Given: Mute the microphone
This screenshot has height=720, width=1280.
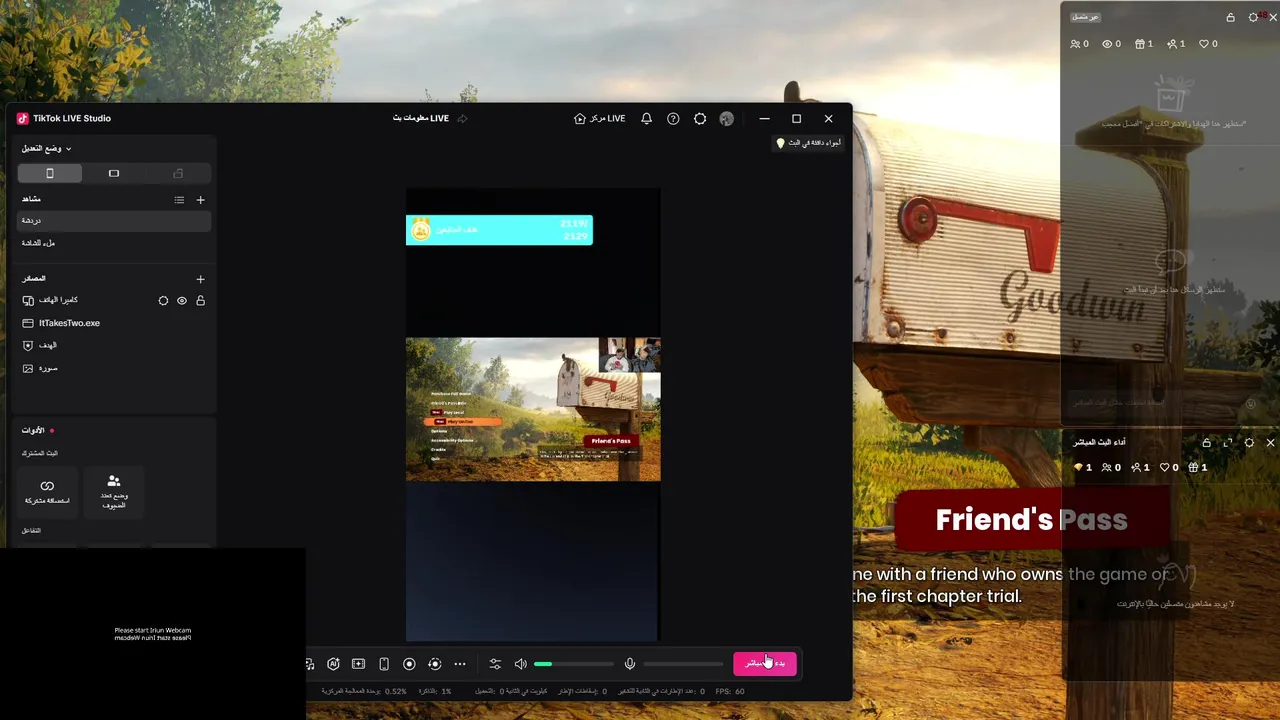Looking at the screenshot, I should point(630,664).
